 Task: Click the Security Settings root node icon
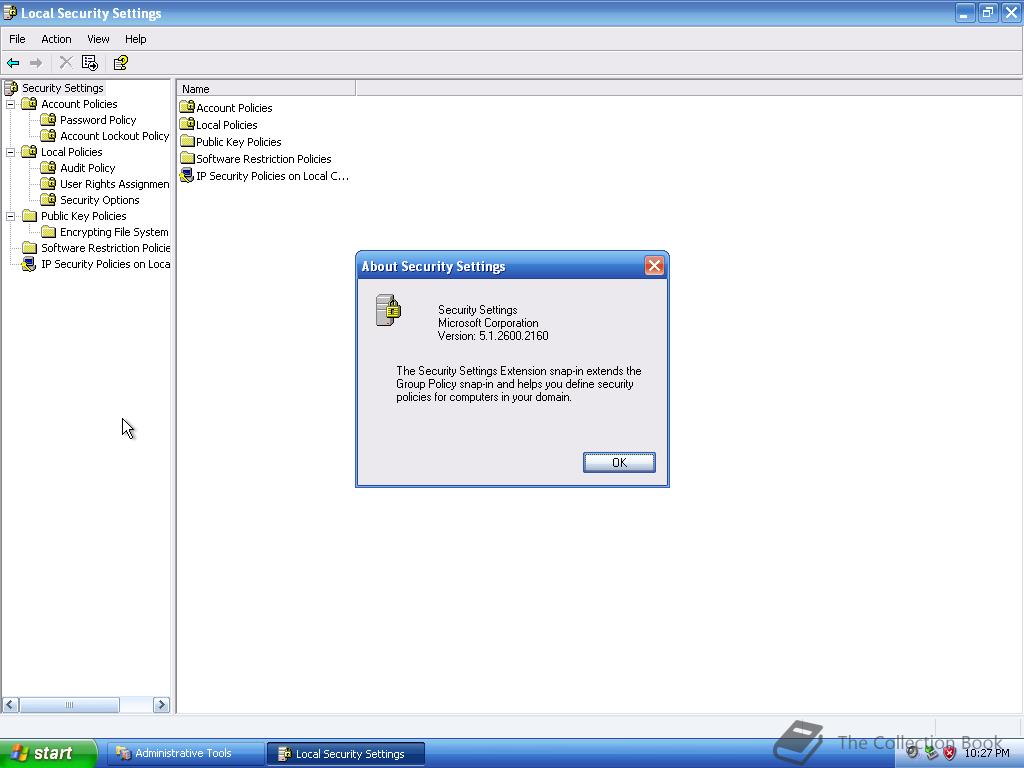click(x=11, y=88)
